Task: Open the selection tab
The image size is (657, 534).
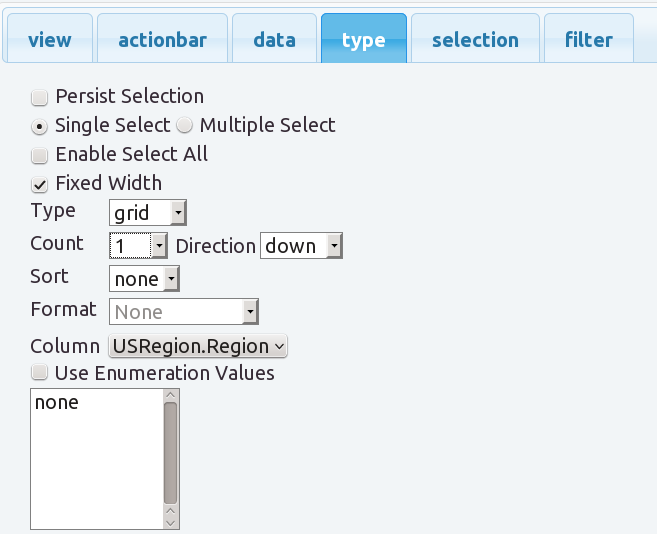Action: pyautogui.click(x=475, y=40)
